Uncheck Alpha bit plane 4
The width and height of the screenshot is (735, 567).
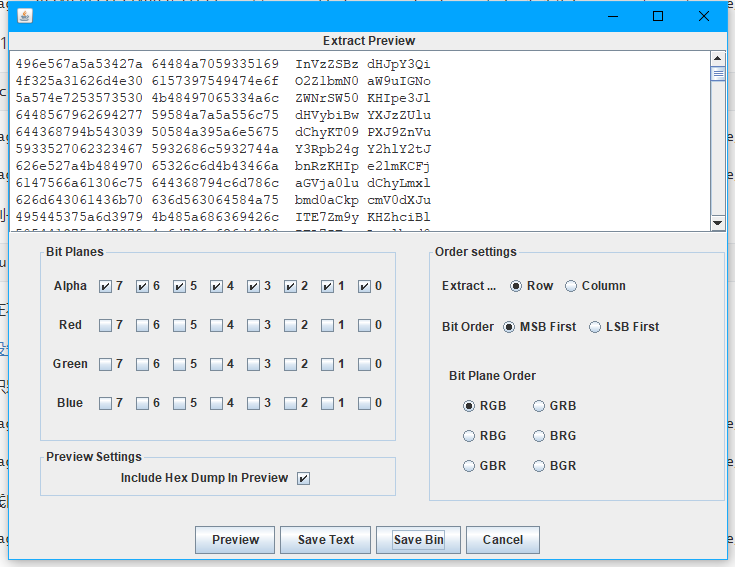tap(217, 286)
